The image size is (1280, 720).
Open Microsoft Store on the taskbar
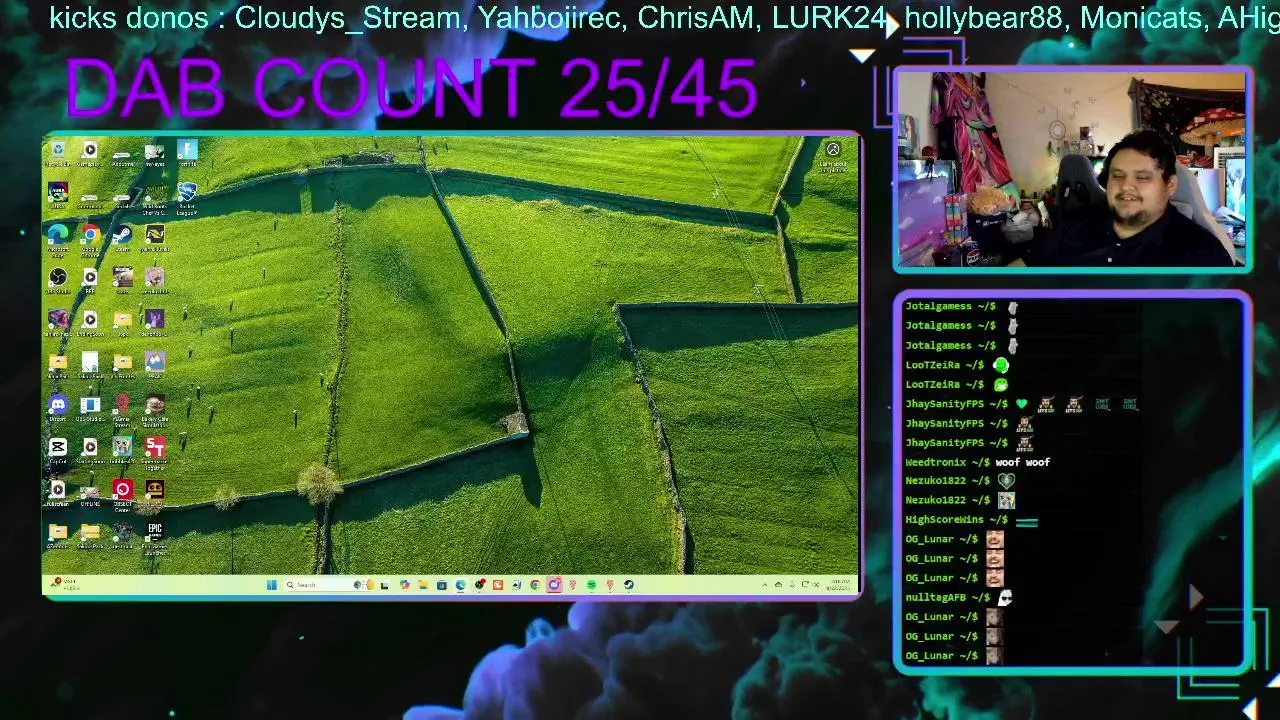coord(442,585)
